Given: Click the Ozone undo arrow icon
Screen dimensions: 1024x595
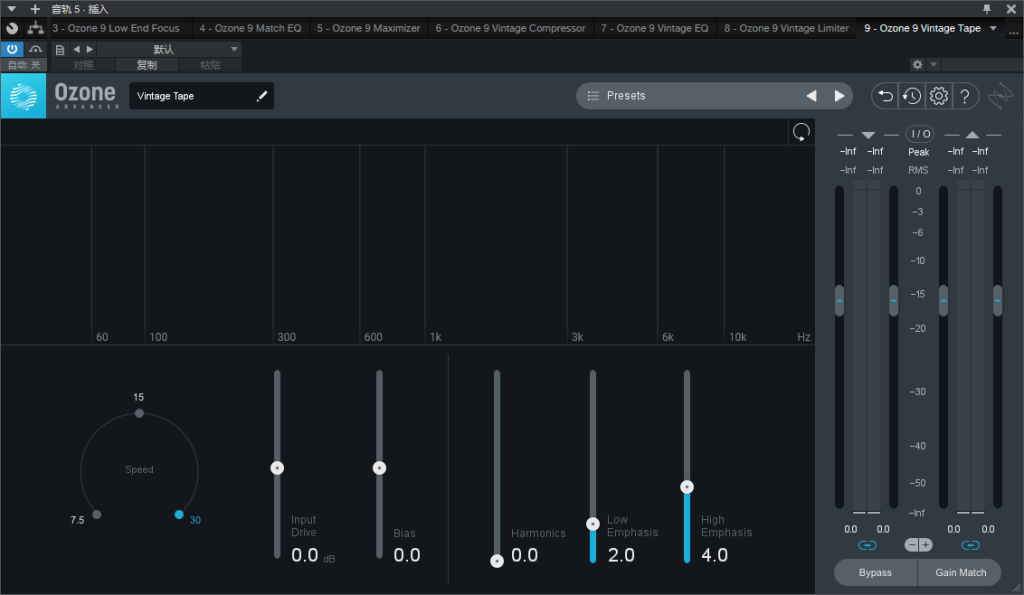Looking at the screenshot, I should [x=885, y=96].
